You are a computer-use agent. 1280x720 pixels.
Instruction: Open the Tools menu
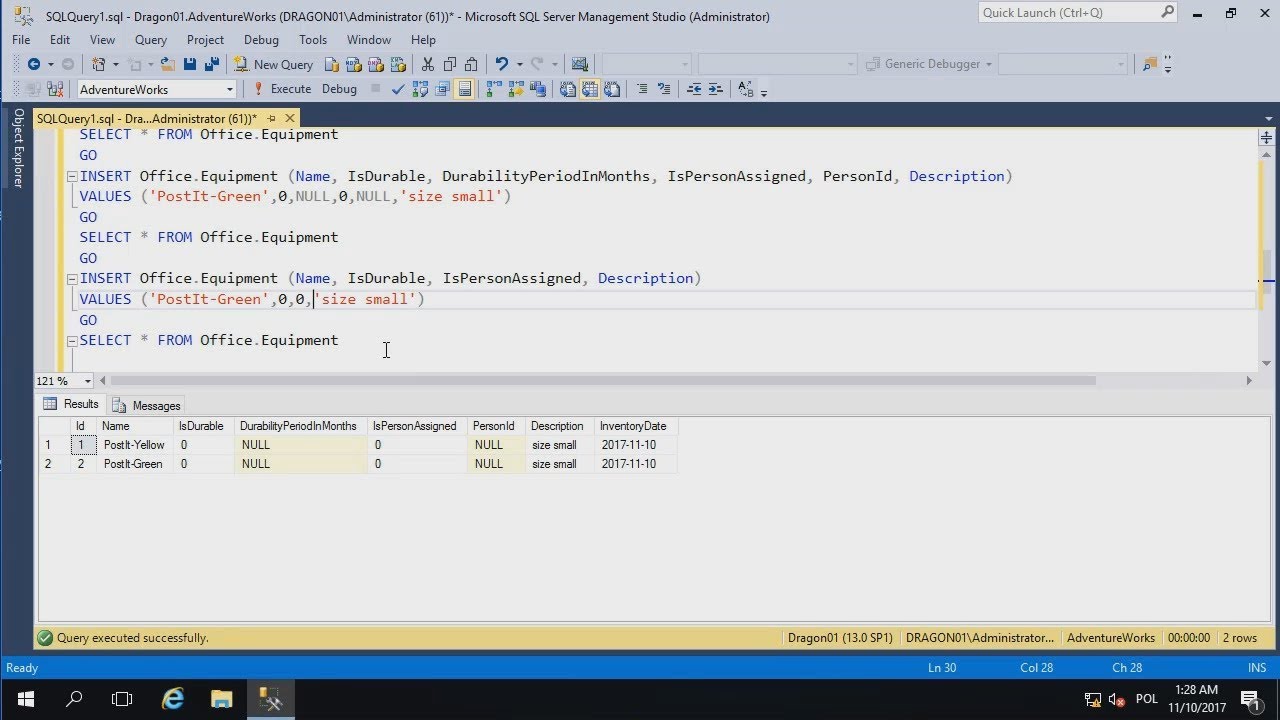313,40
